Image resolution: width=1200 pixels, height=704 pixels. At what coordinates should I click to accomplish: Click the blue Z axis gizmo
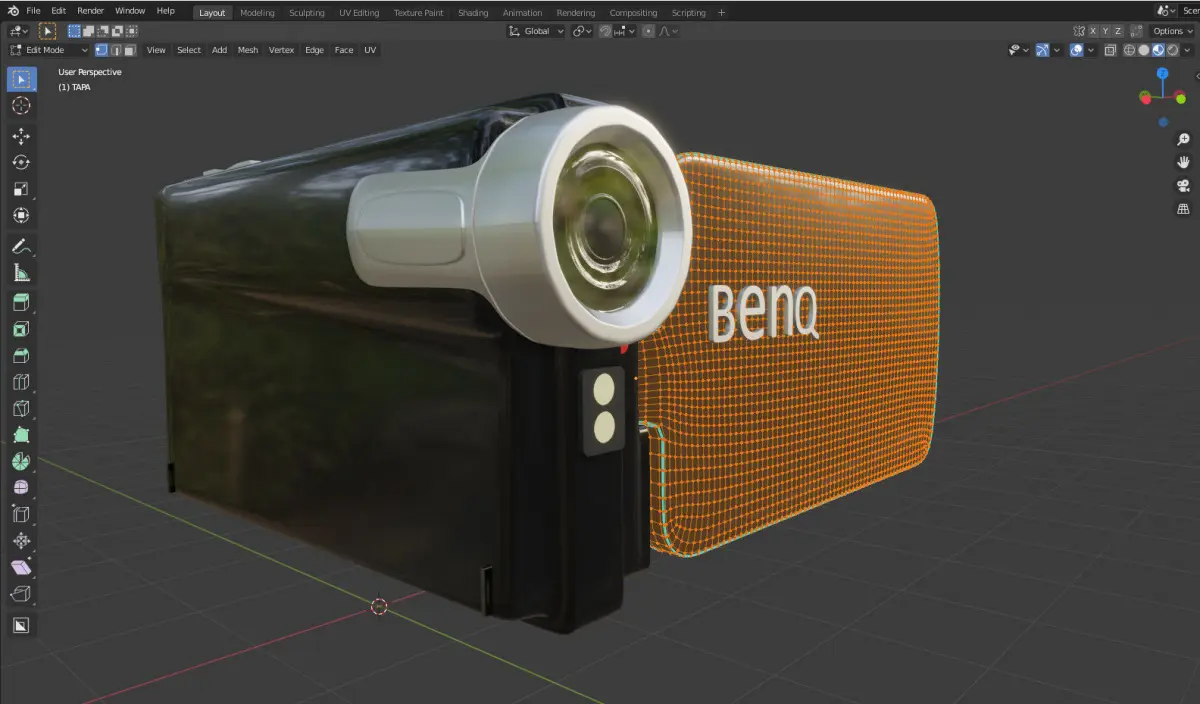pos(1162,73)
